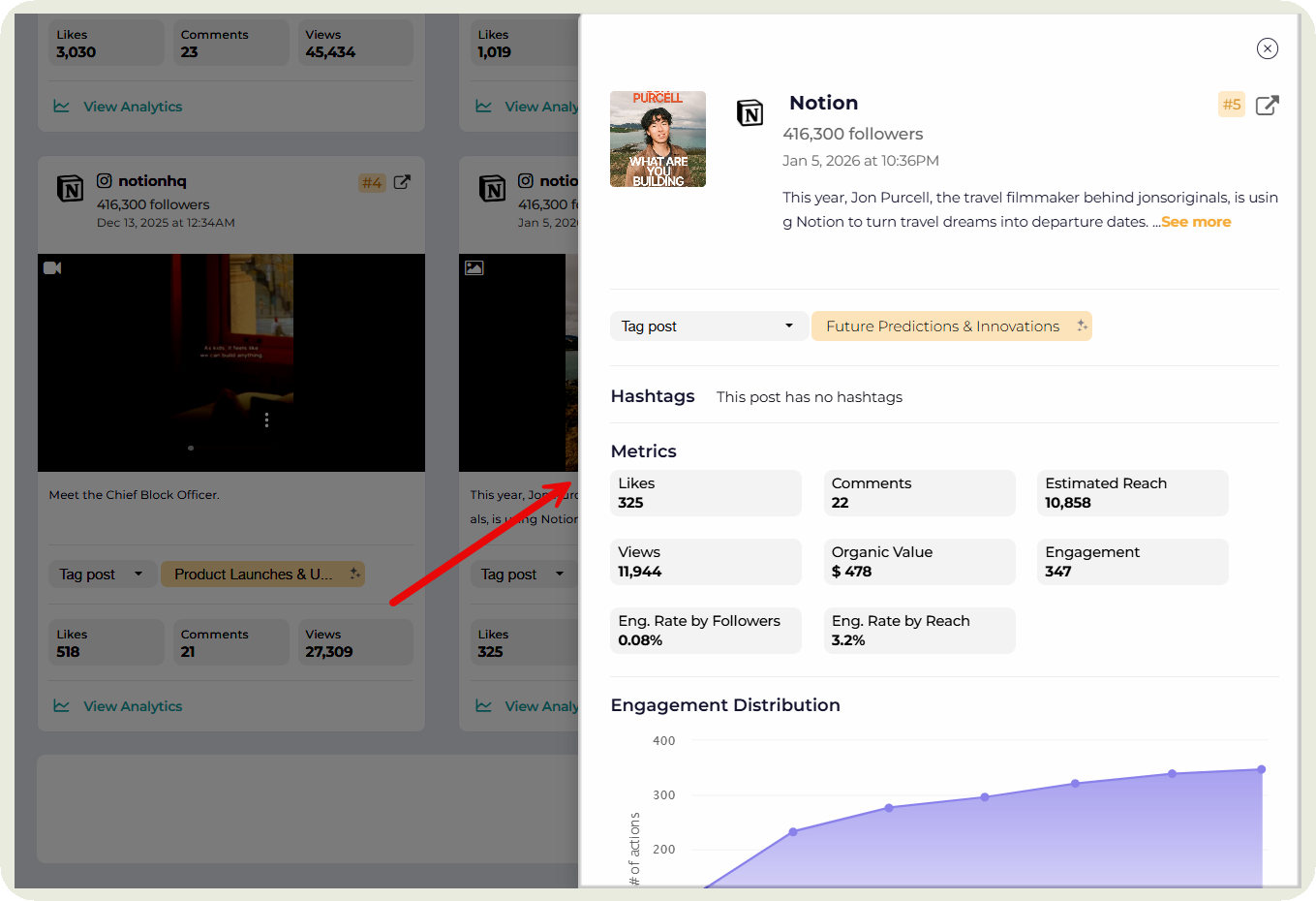1316x901 pixels.
Task: Click the image icon on the photo post thumbnail
Action: 474,267
